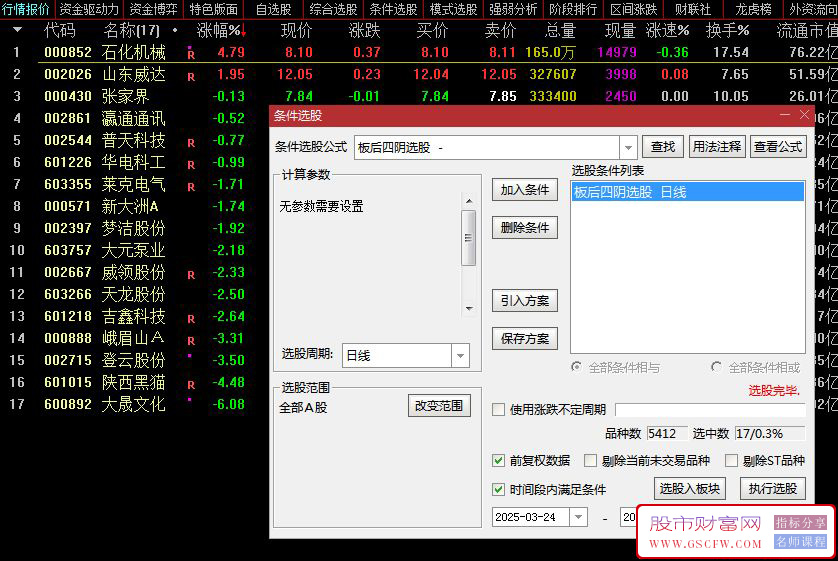Uncheck 时间段内满足条件 checkbox

pos(498,489)
